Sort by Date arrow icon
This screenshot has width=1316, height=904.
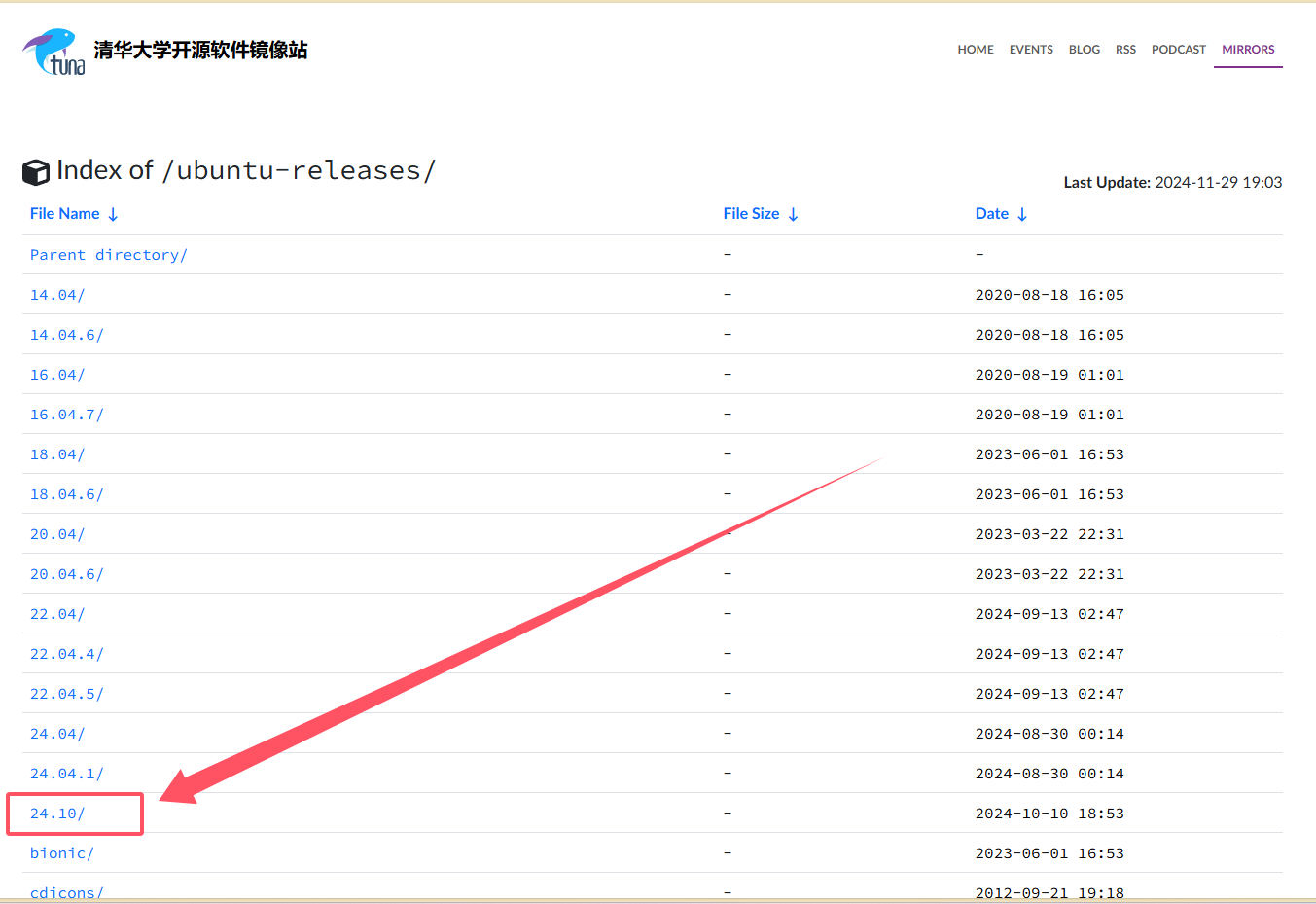[x=1022, y=214]
